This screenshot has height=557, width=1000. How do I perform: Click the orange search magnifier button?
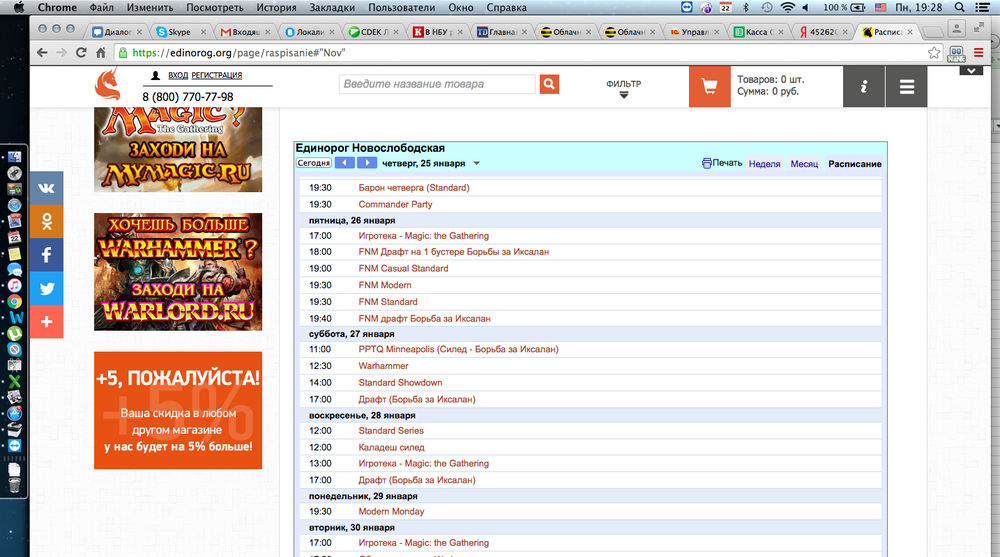[x=549, y=85]
